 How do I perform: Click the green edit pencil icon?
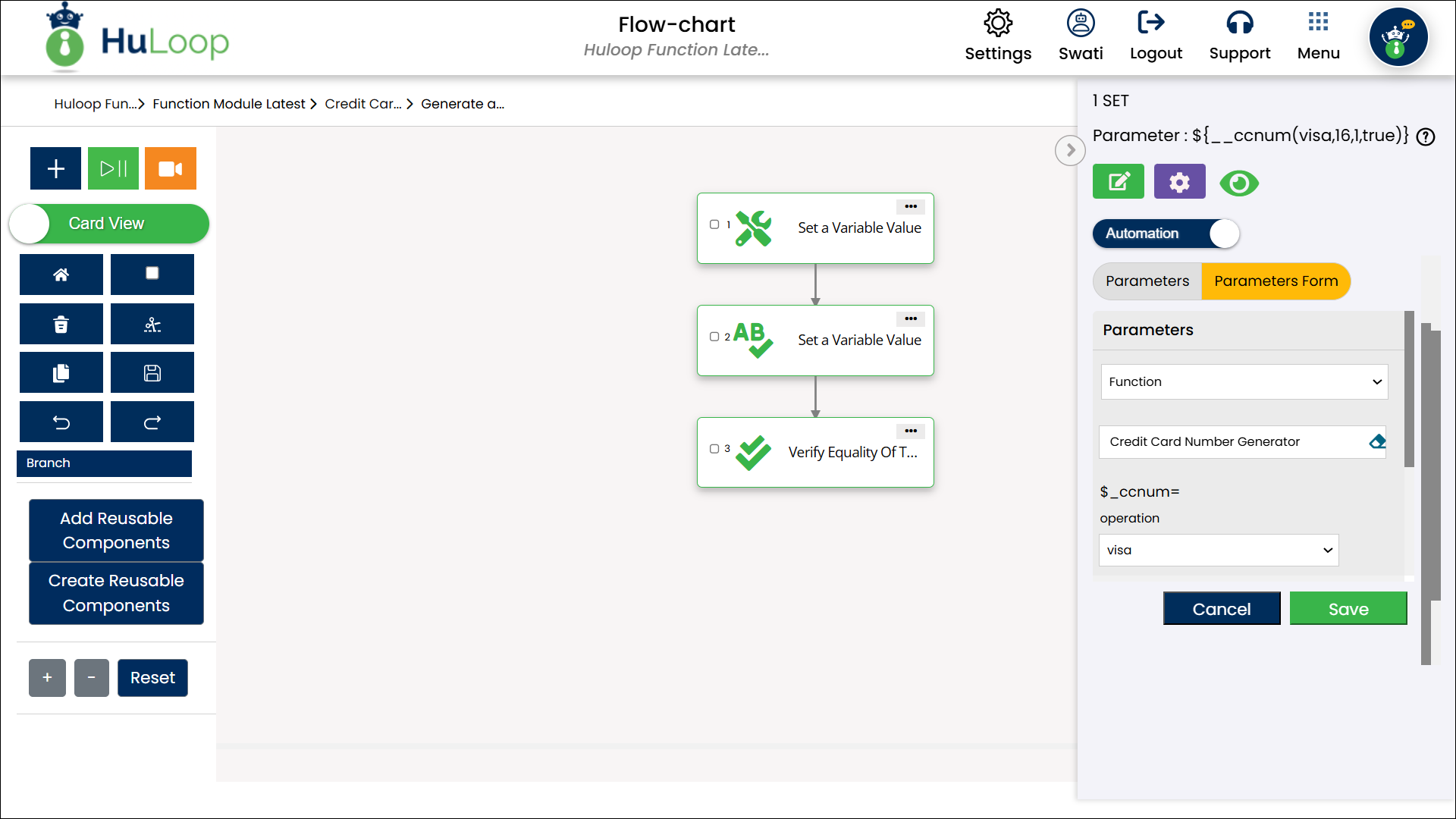tap(1119, 182)
